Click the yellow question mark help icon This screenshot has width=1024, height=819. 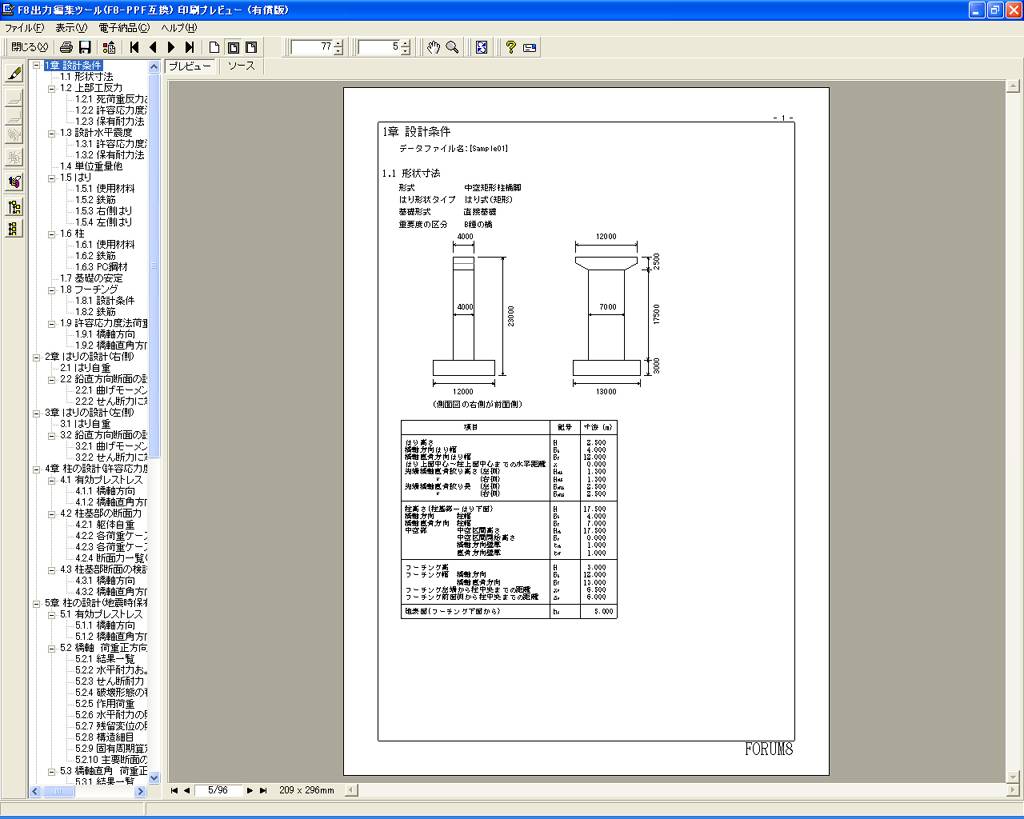pos(510,47)
